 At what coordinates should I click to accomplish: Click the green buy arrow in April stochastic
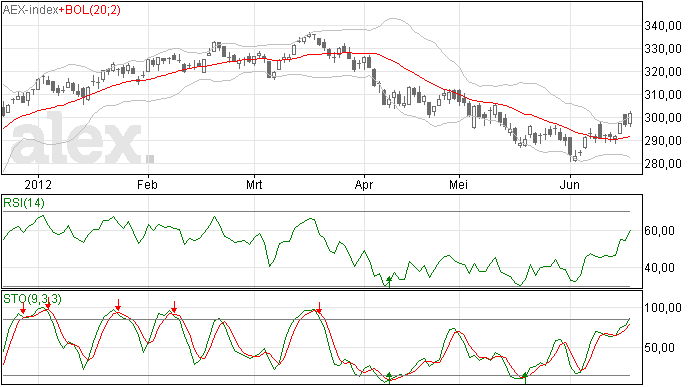click(389, 378)
